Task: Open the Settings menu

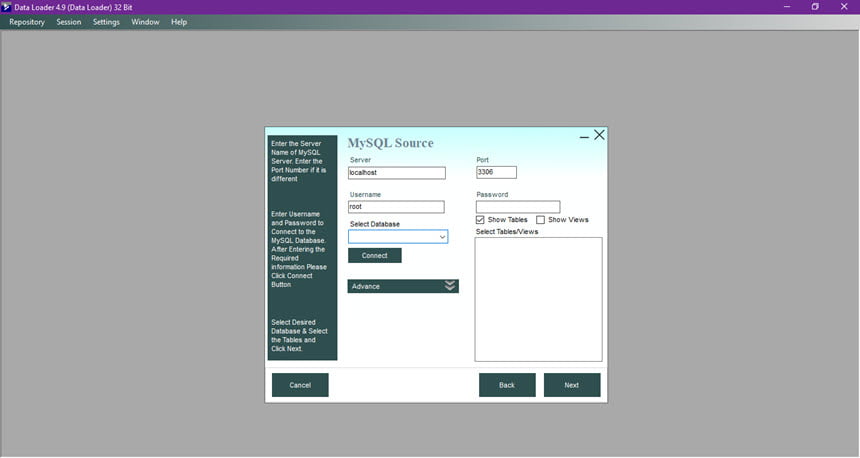Action: tap(106, 22)
